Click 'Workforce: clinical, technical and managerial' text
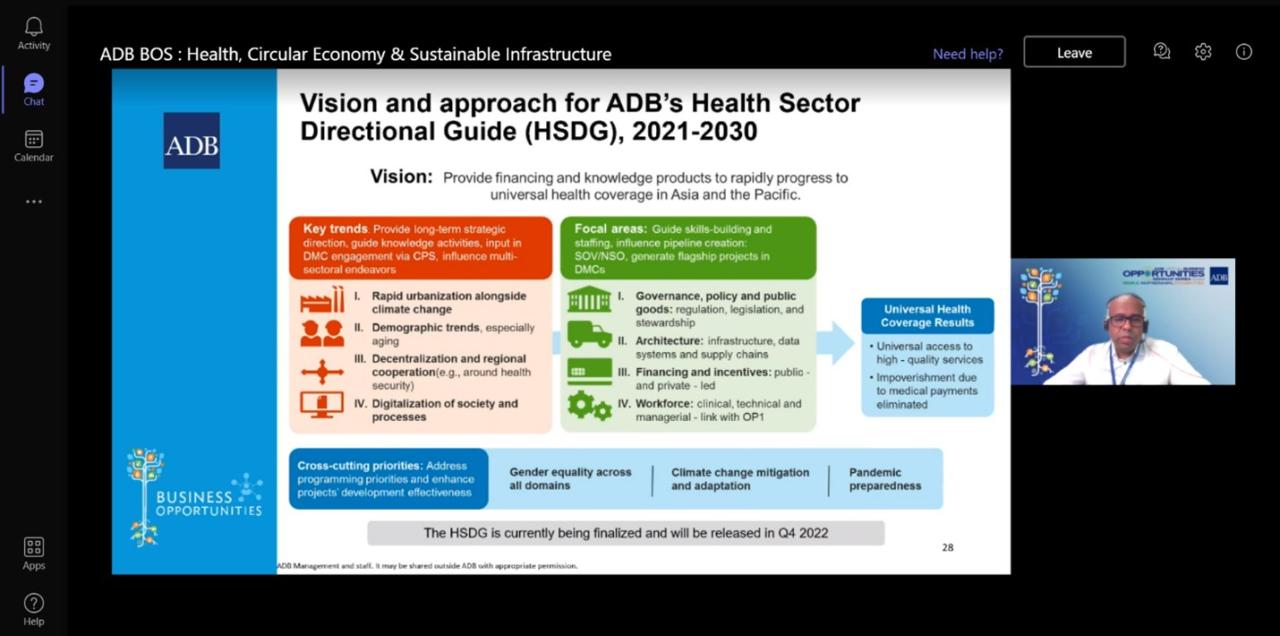Image resolution: width=1280 pixels, height=636 pixels. pyautogui.click(x=718, y=410)
